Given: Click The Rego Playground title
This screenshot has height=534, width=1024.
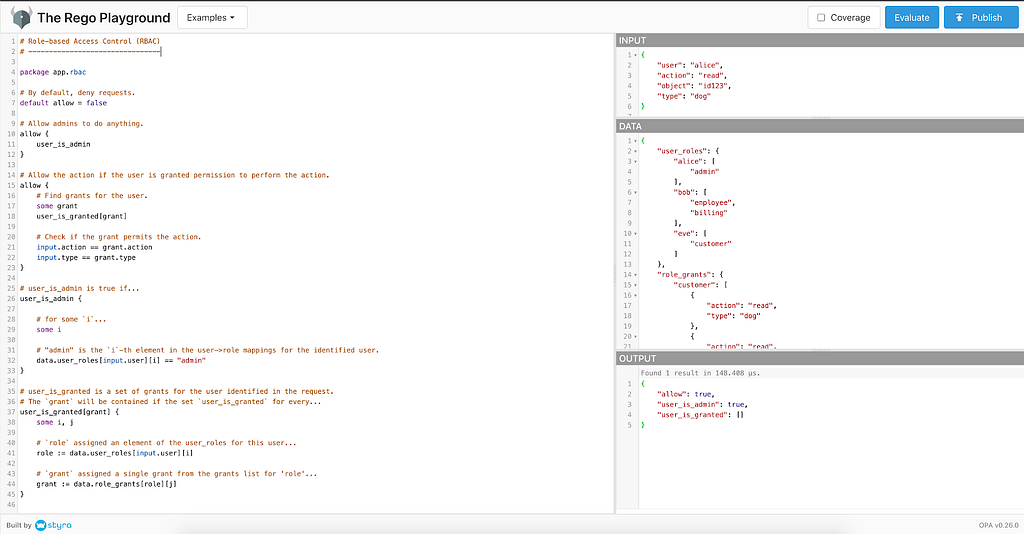Looking at the screenshot, I should point(104,18).
